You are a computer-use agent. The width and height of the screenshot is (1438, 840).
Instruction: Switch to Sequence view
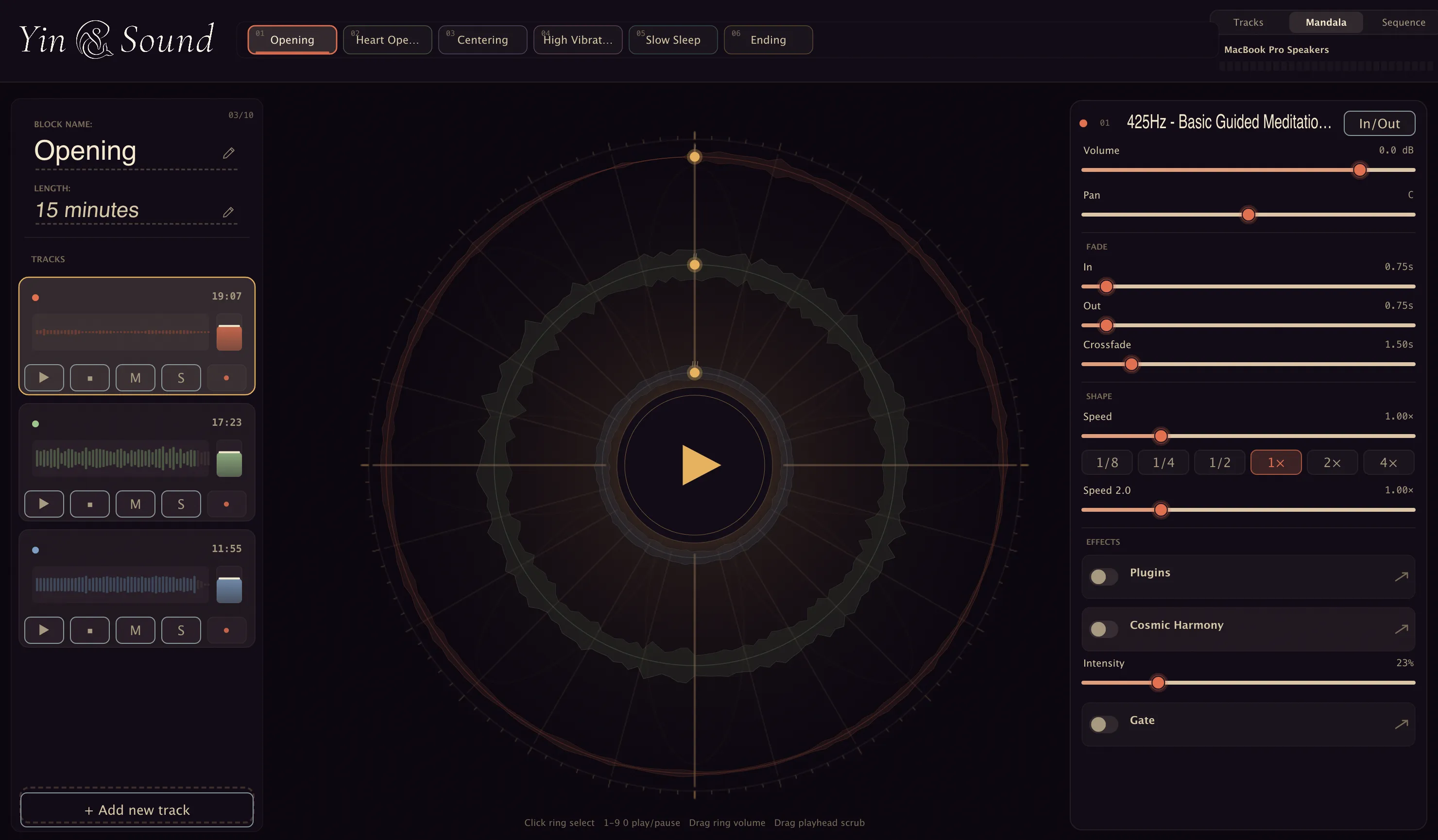click(x=1403, y=22)
